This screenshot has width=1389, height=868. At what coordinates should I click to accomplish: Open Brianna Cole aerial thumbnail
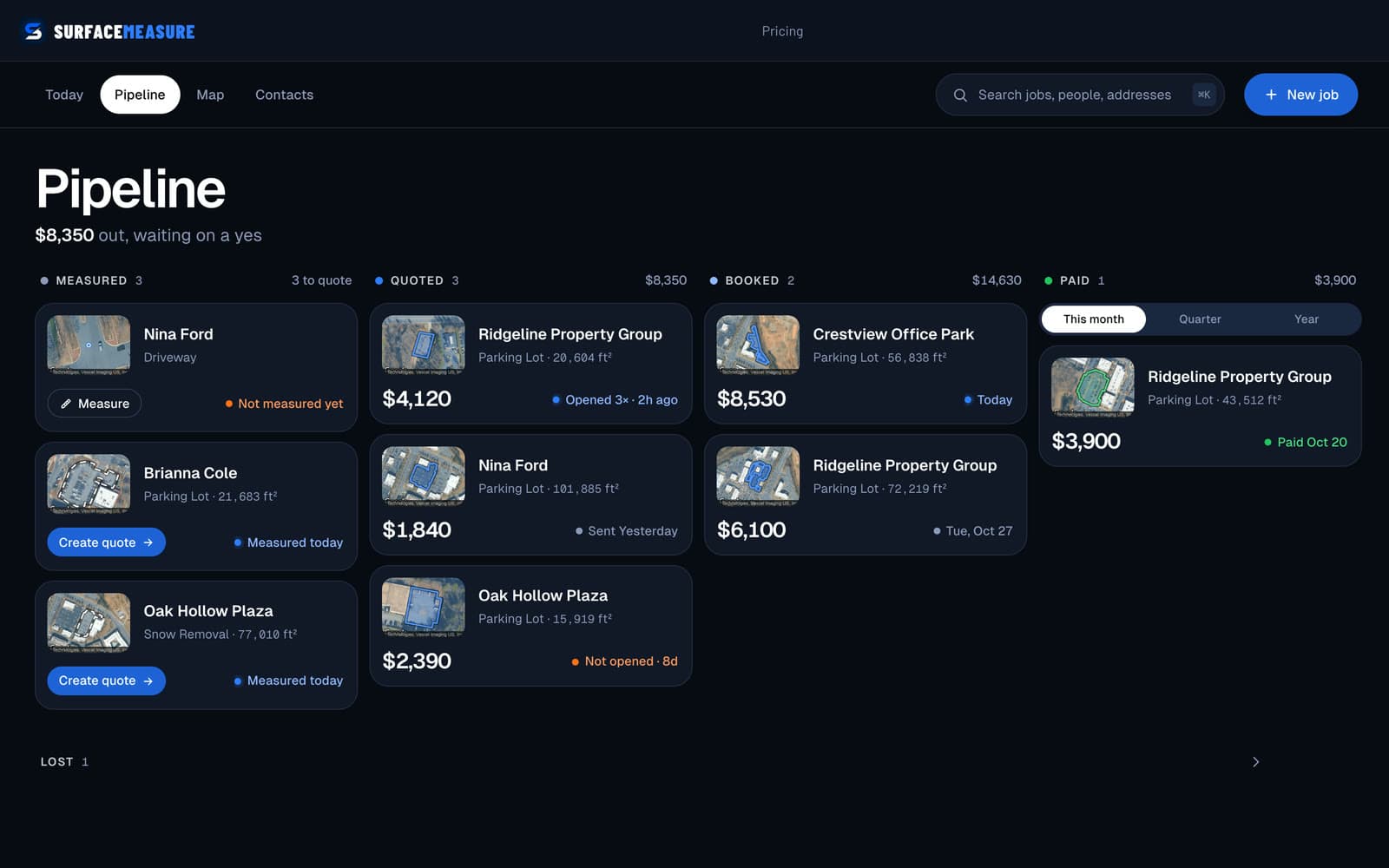coord(89,483)
